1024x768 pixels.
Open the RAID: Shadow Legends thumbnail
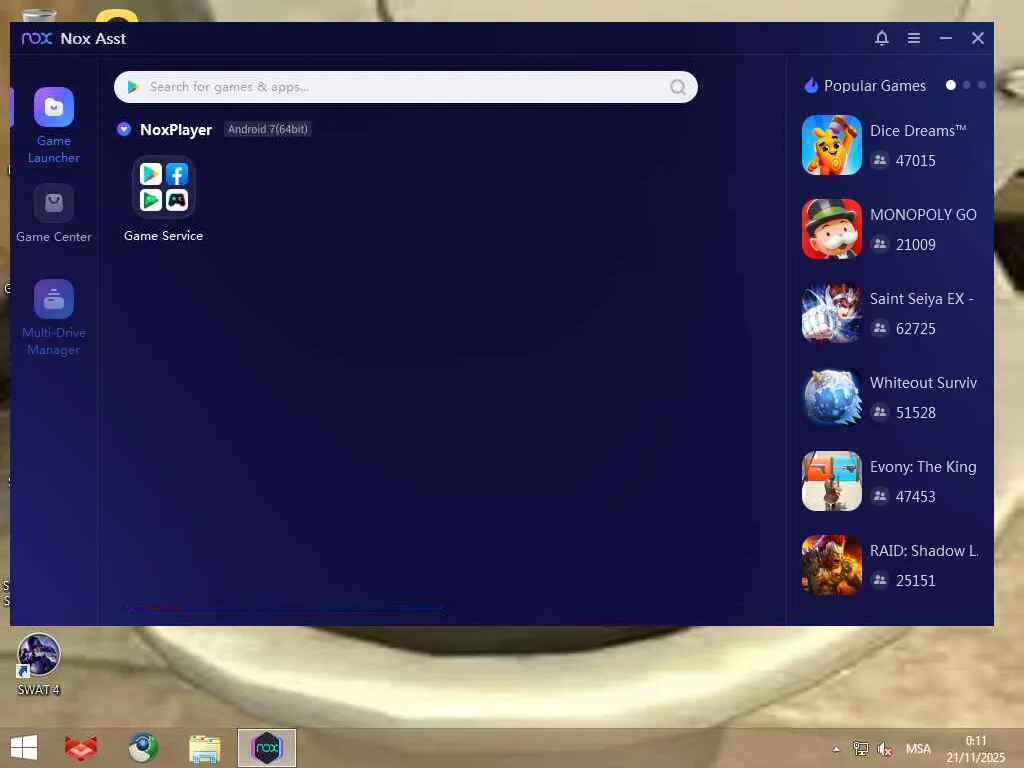[x=831, y=565]
